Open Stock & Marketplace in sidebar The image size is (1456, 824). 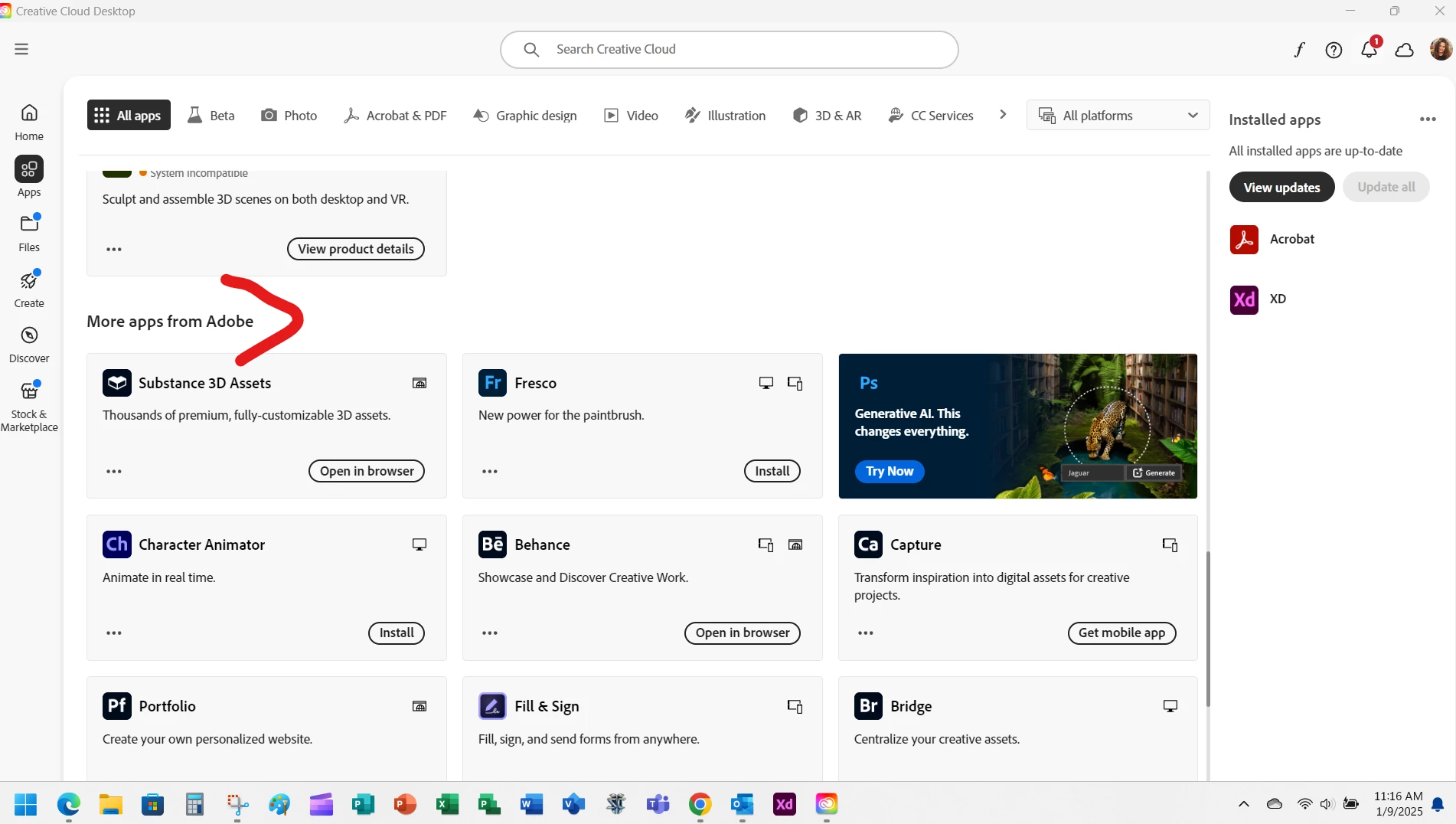[29, 407]
